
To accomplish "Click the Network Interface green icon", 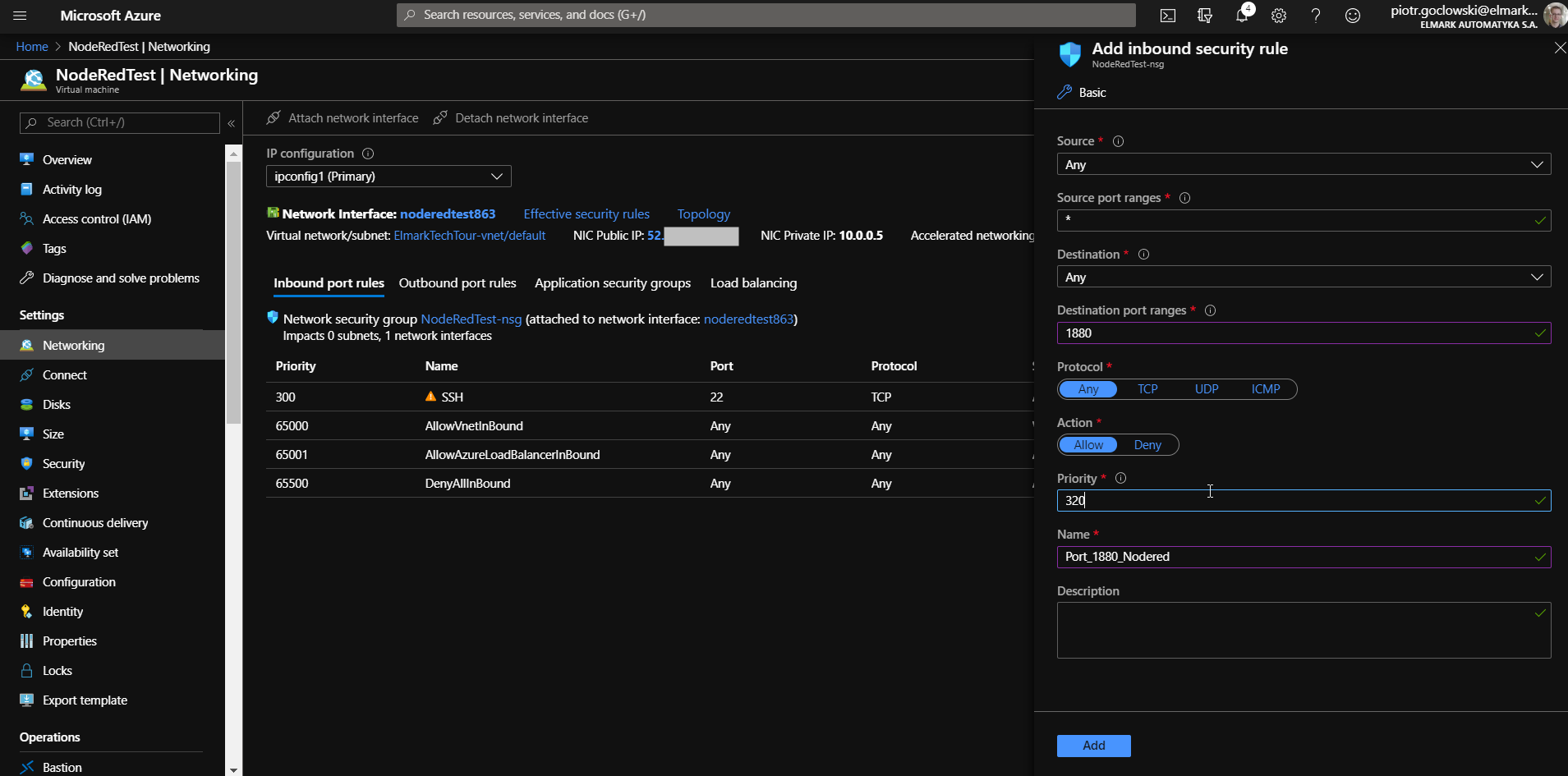I will click(273, 213).
